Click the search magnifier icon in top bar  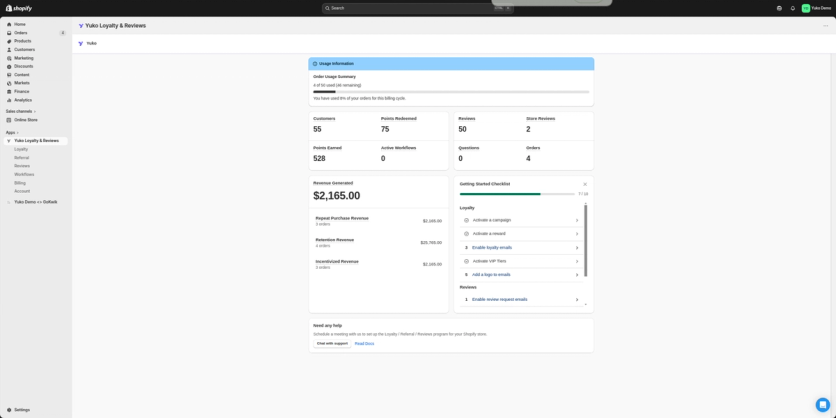[327, 8]
